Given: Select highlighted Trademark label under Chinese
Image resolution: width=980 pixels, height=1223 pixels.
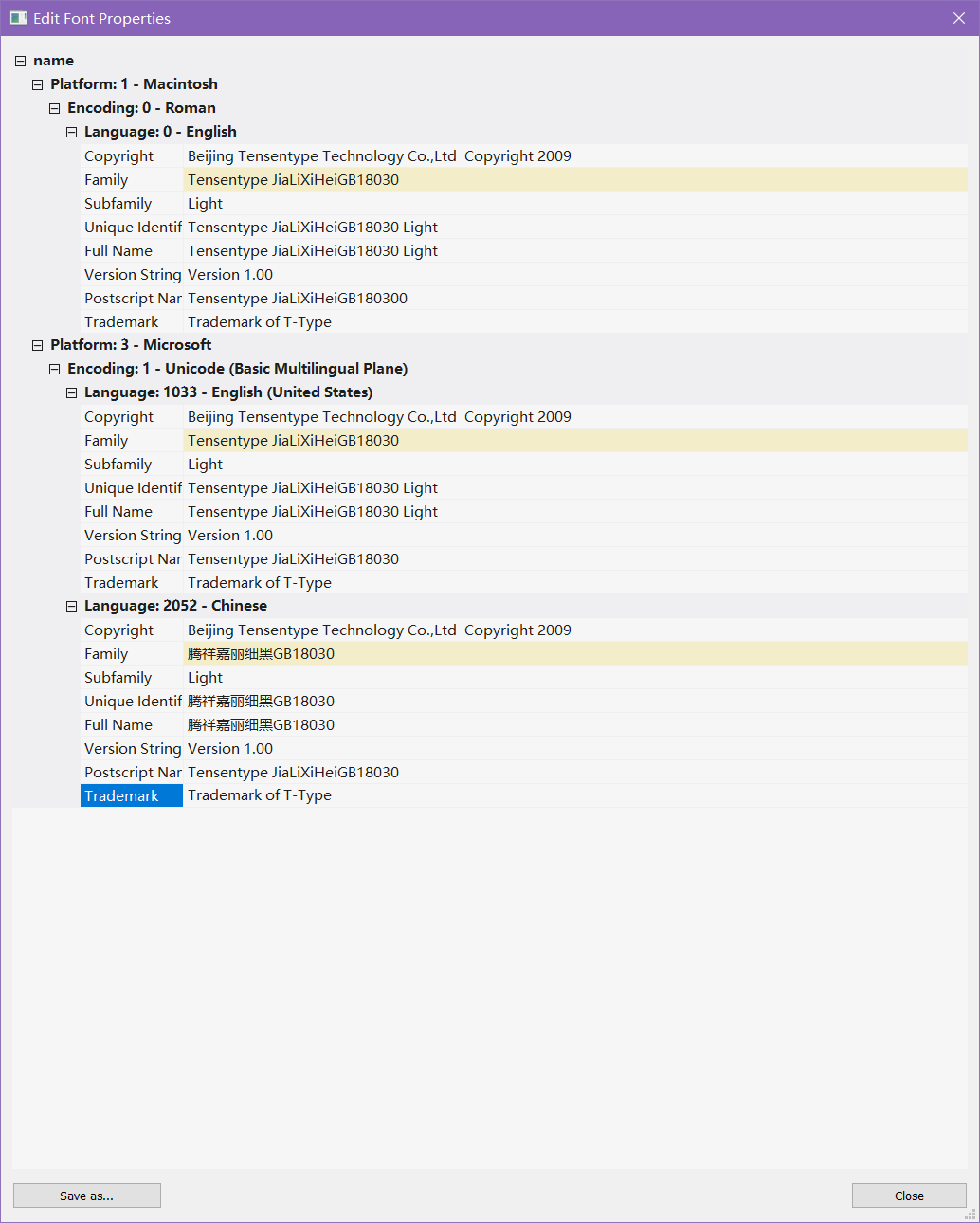Looking at the screenshot, I should tap(132, 795).
